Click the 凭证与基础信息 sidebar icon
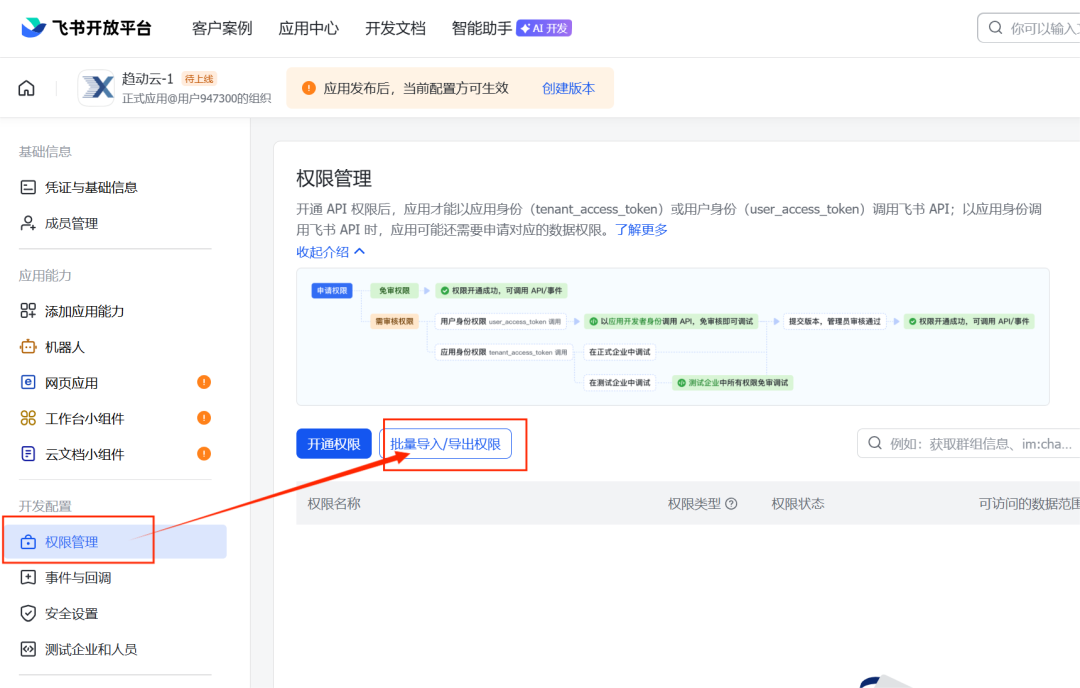The height and width of the screenshot is (688, 1080). click(x=28, y=187)
